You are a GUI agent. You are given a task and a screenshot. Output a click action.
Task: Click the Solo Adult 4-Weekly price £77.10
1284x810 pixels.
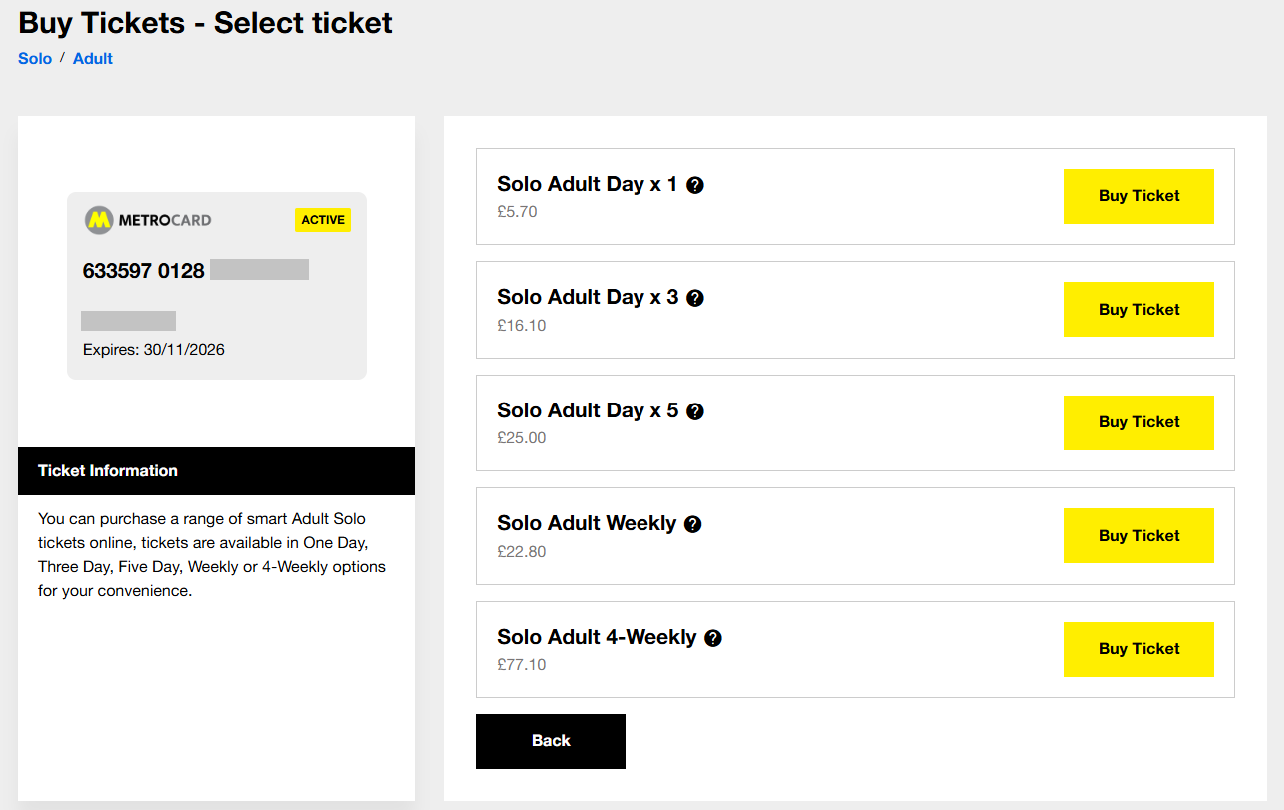pos(522,664)
